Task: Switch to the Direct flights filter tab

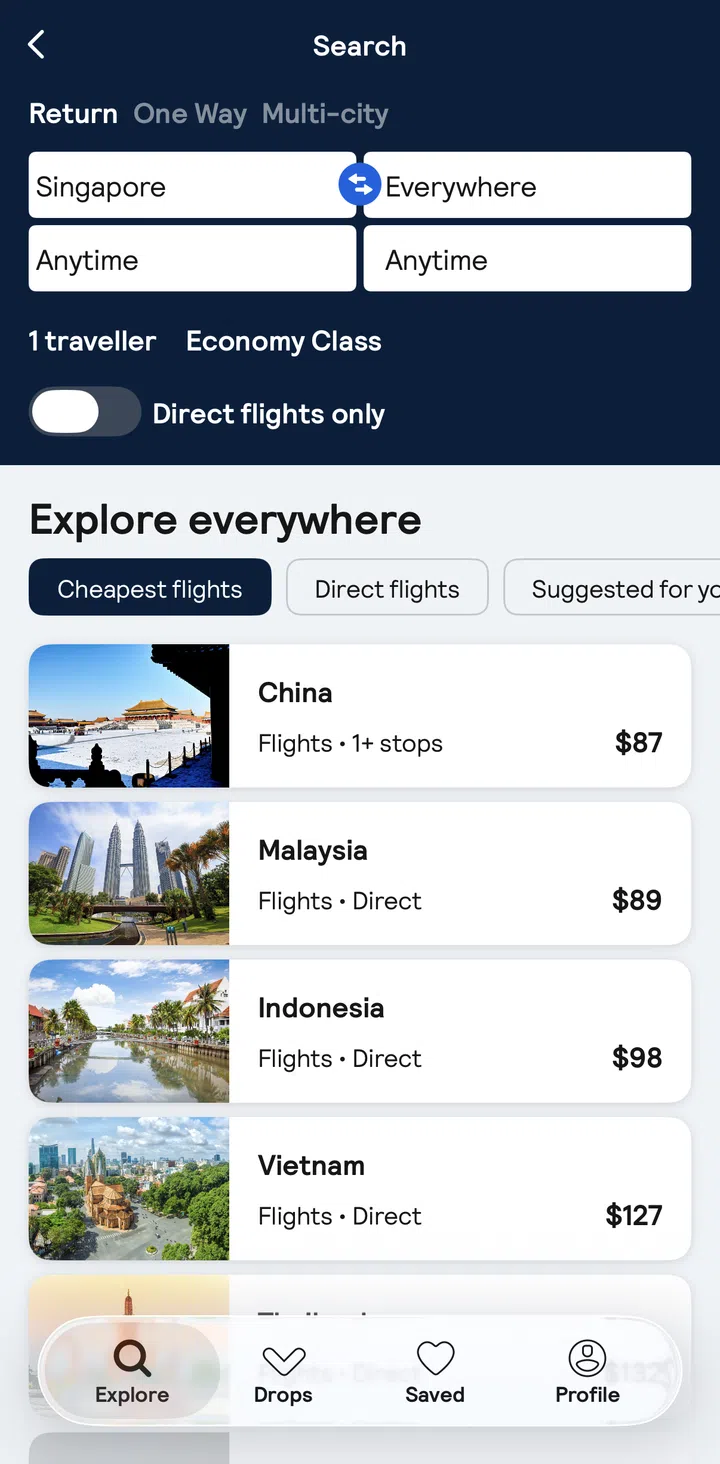Action: [387, 589]
